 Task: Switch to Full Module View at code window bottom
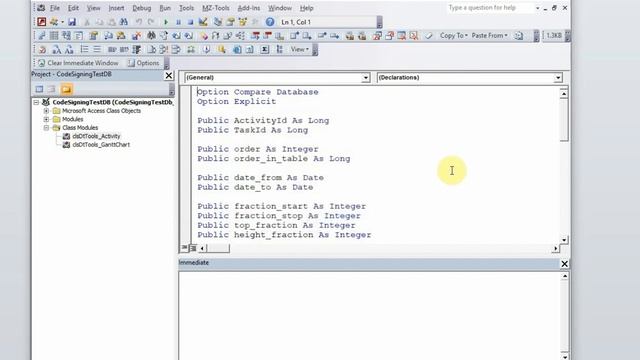193,248
